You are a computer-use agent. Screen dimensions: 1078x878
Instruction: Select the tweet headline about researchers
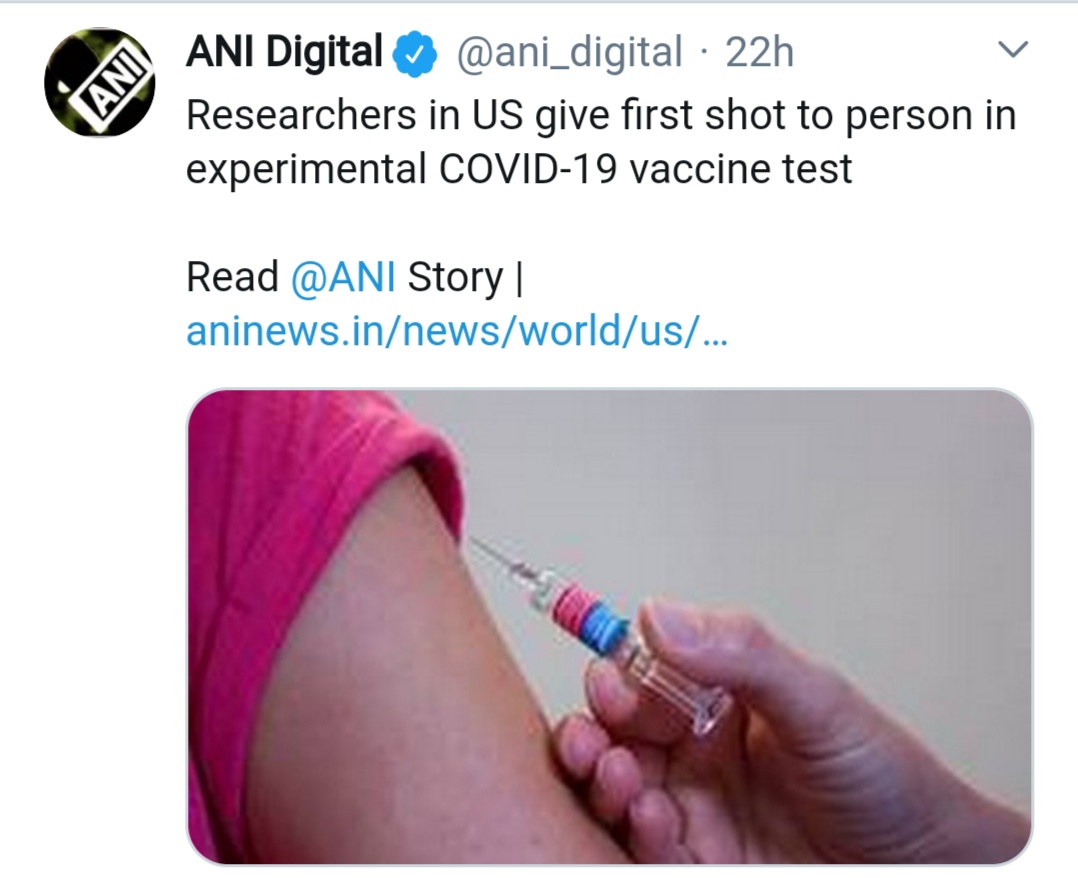602,142
